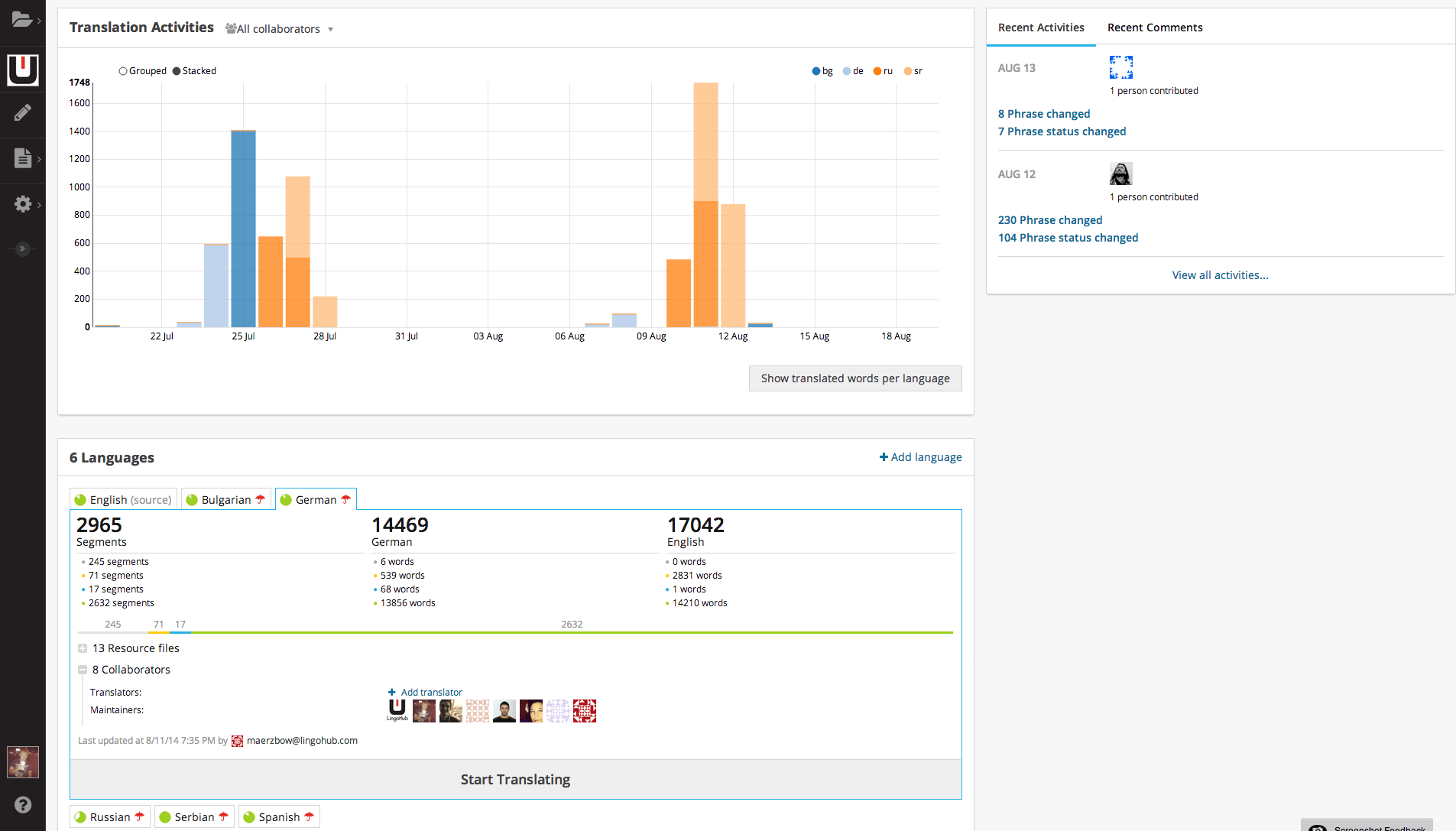Screen dimensions: 1456x831
Task: Click the user avatar in sidebar
Action: tap(23, 762)
